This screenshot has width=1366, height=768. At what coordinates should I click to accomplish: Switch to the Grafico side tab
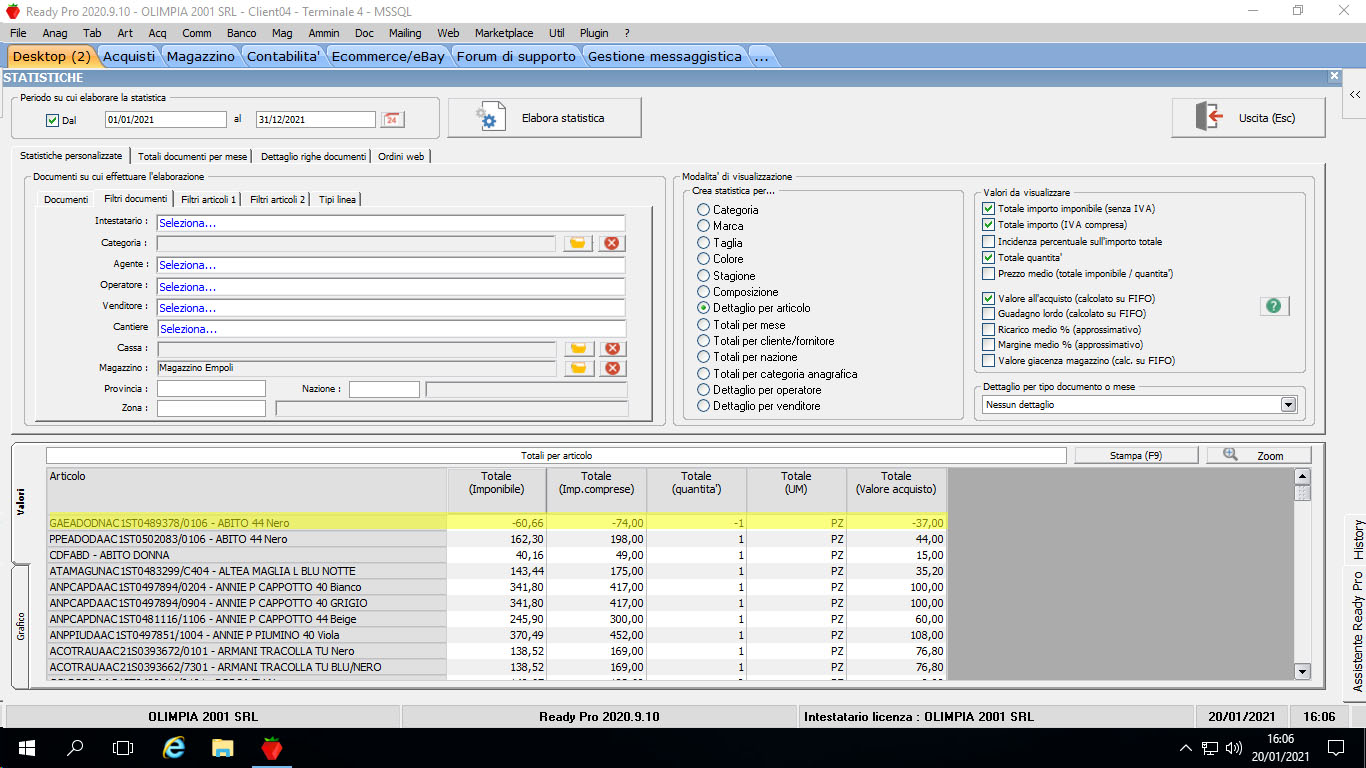(x=20, y=626)
